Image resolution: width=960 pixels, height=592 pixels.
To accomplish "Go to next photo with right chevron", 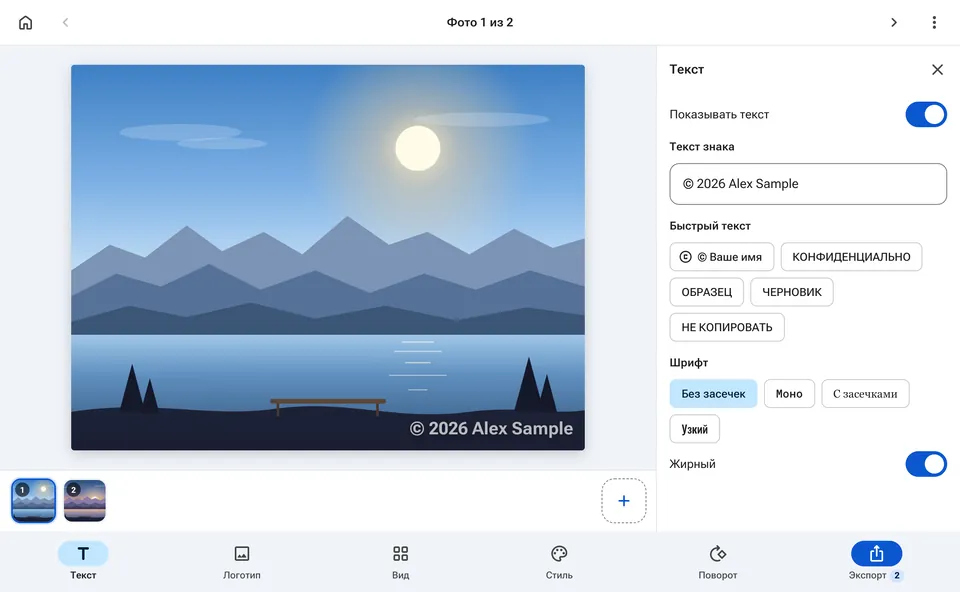I will pos(893,23).
